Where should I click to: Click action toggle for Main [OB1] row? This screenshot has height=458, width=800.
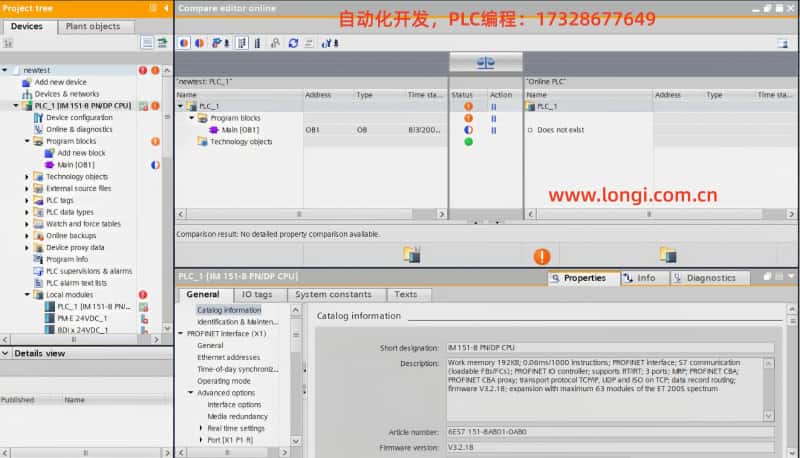[x=493, y=130]
